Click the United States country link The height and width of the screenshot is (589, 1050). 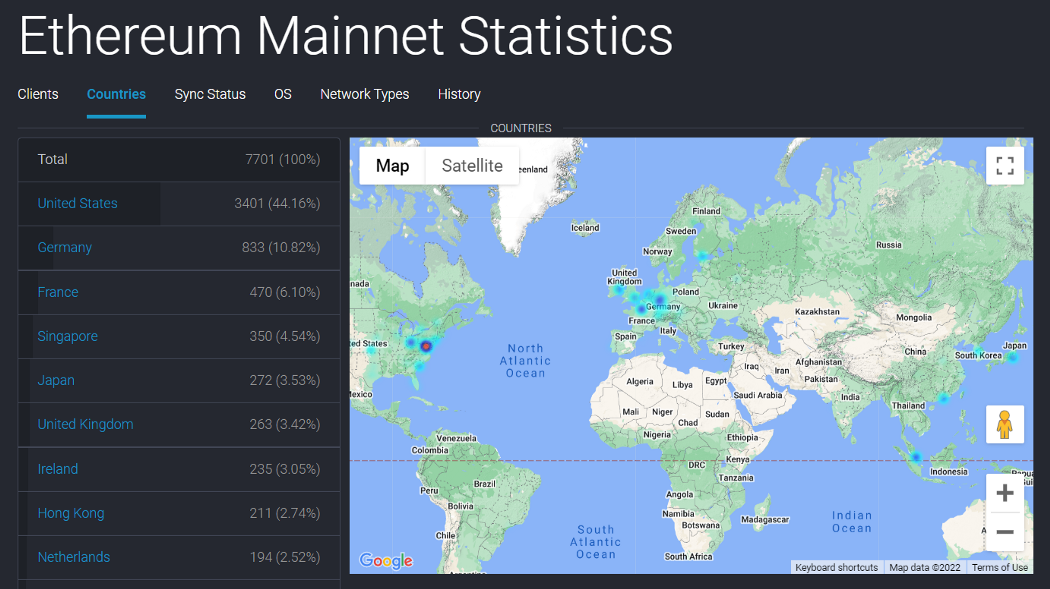click(x=77, y=203)
